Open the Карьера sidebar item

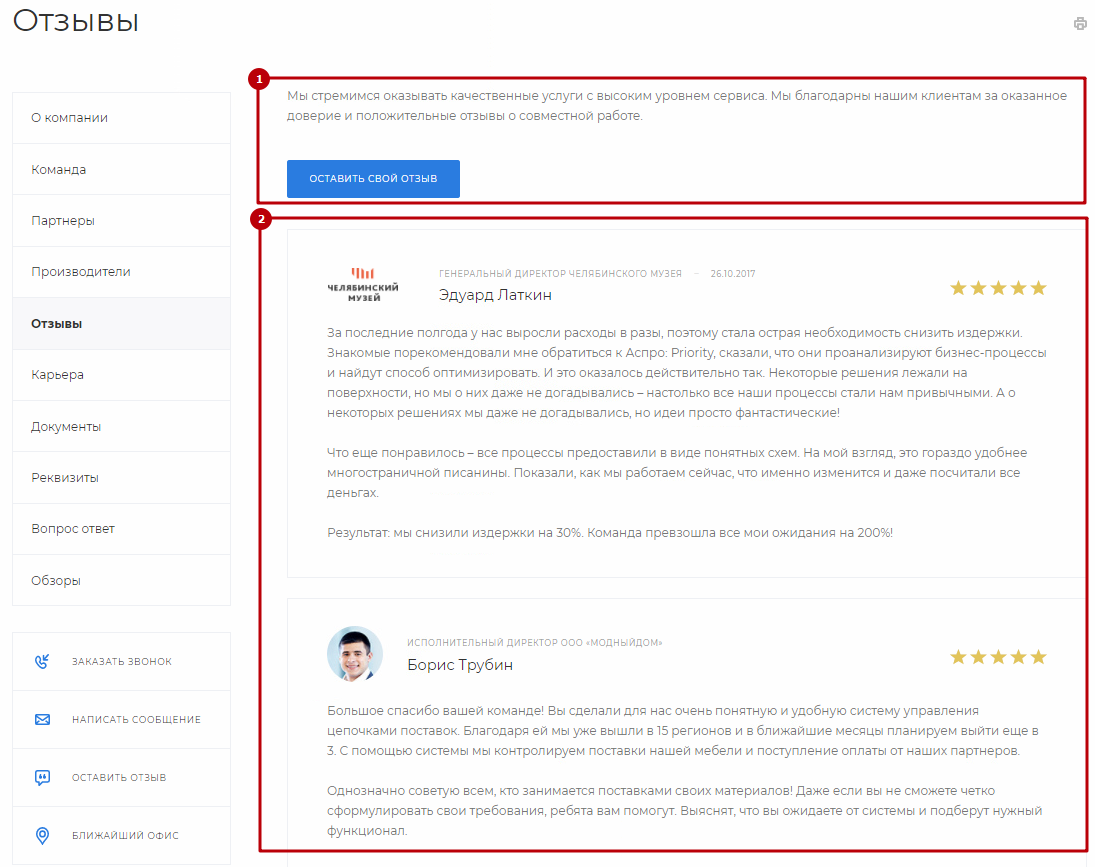pyautogui.click(x=122, y=375)
